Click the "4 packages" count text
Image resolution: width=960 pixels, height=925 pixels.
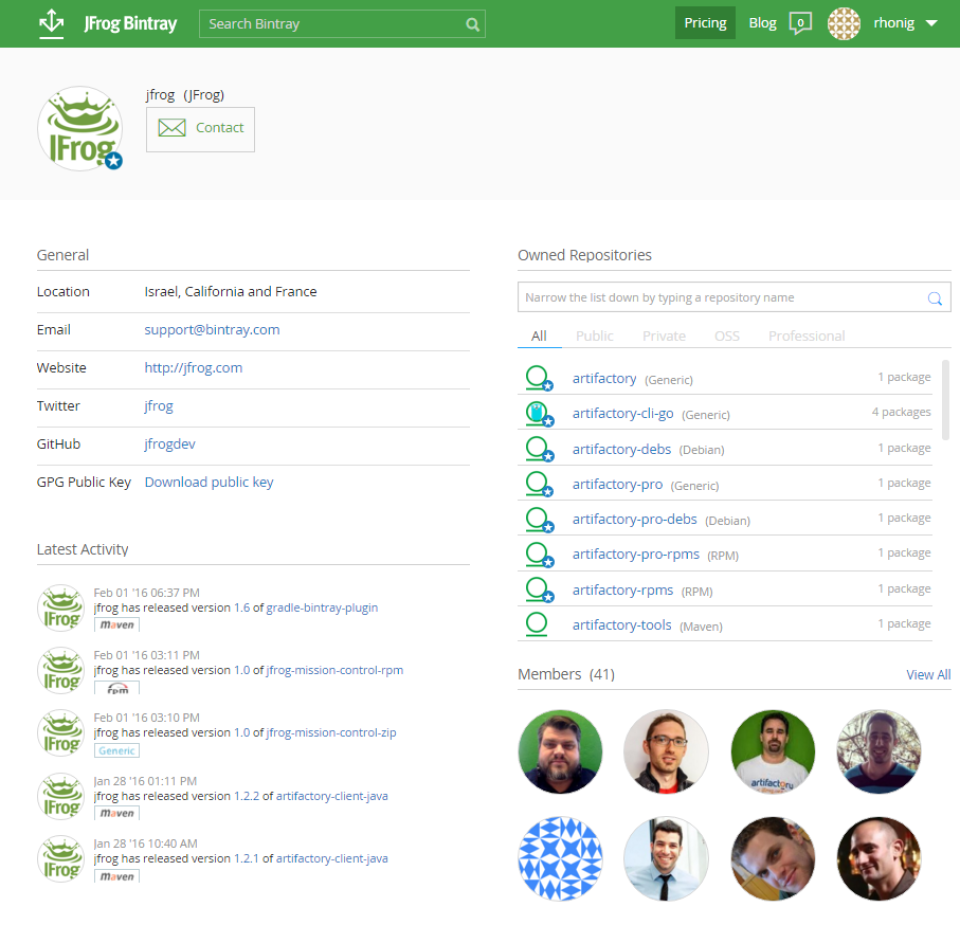(901, 413)
